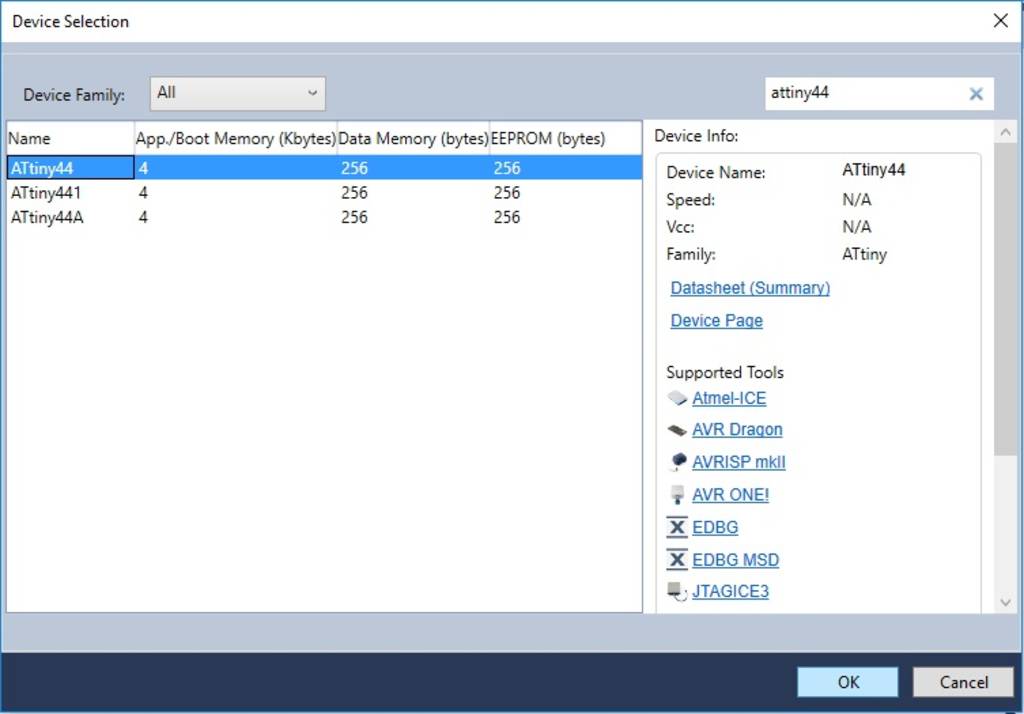Viewport: 1024px width, 714px height.
Task: Click the Atmel-ICE tool icon
Action: (x=677, y=398)
